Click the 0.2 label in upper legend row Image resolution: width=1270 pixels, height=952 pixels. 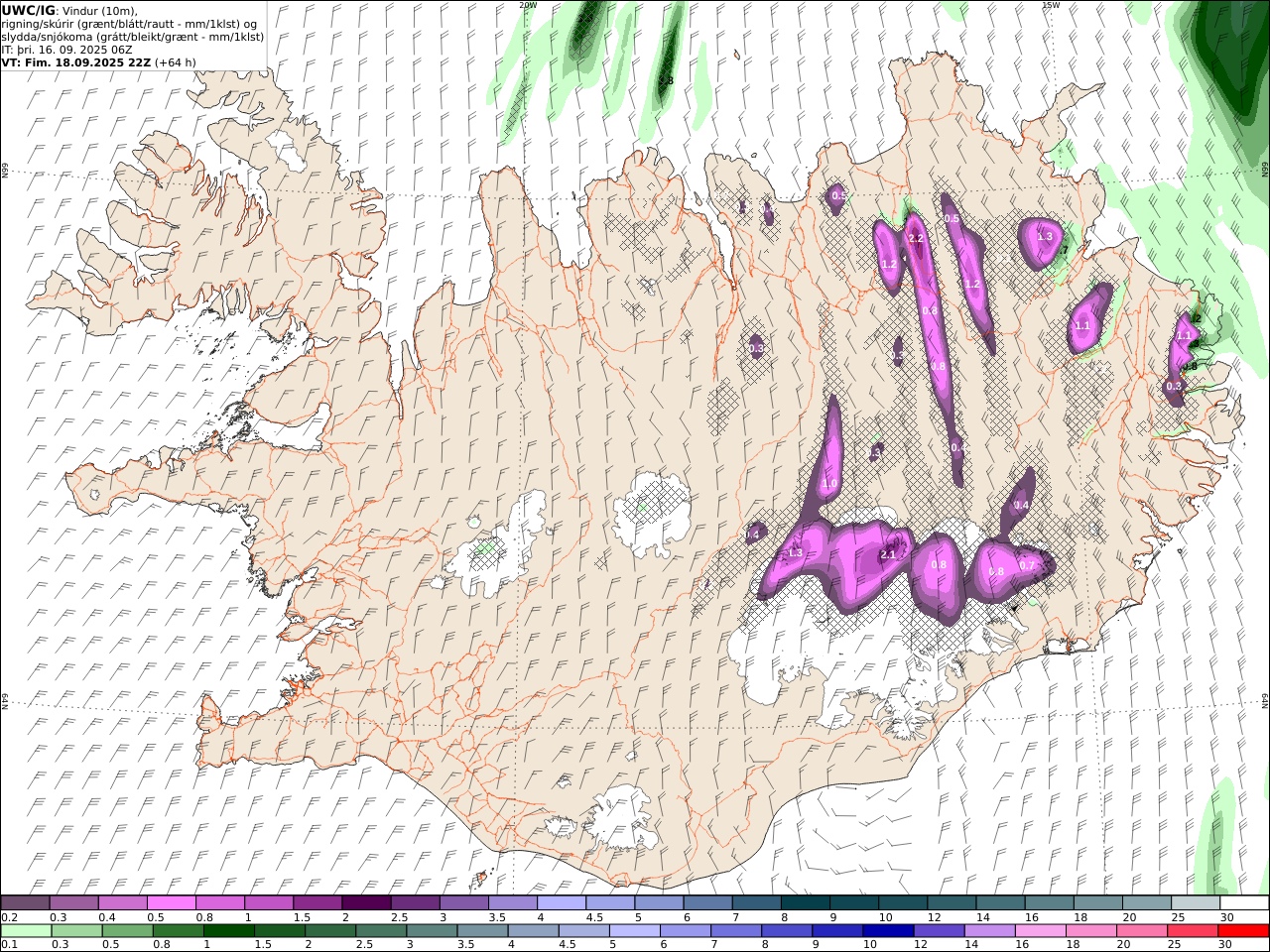tap(9, 917)
